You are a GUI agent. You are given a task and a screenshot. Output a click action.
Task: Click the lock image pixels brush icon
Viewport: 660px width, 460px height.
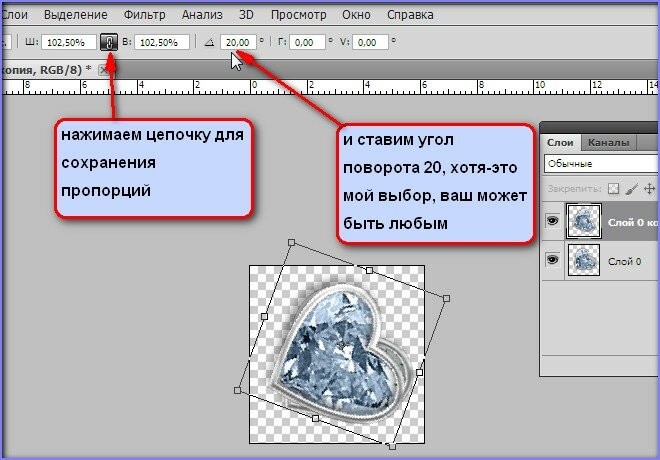tap(632, 187)
